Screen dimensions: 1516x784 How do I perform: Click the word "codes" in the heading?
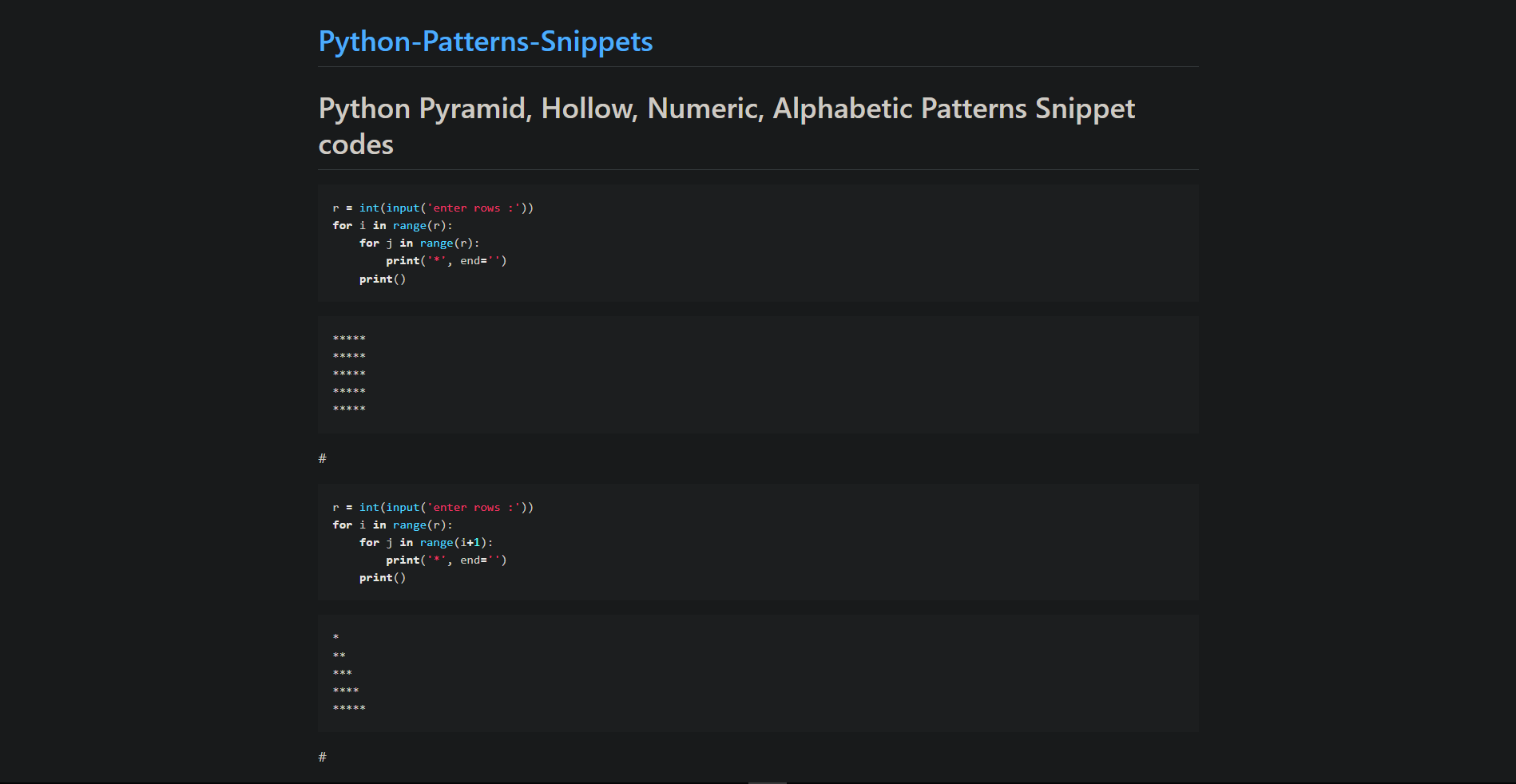click(x=356, y=145)
